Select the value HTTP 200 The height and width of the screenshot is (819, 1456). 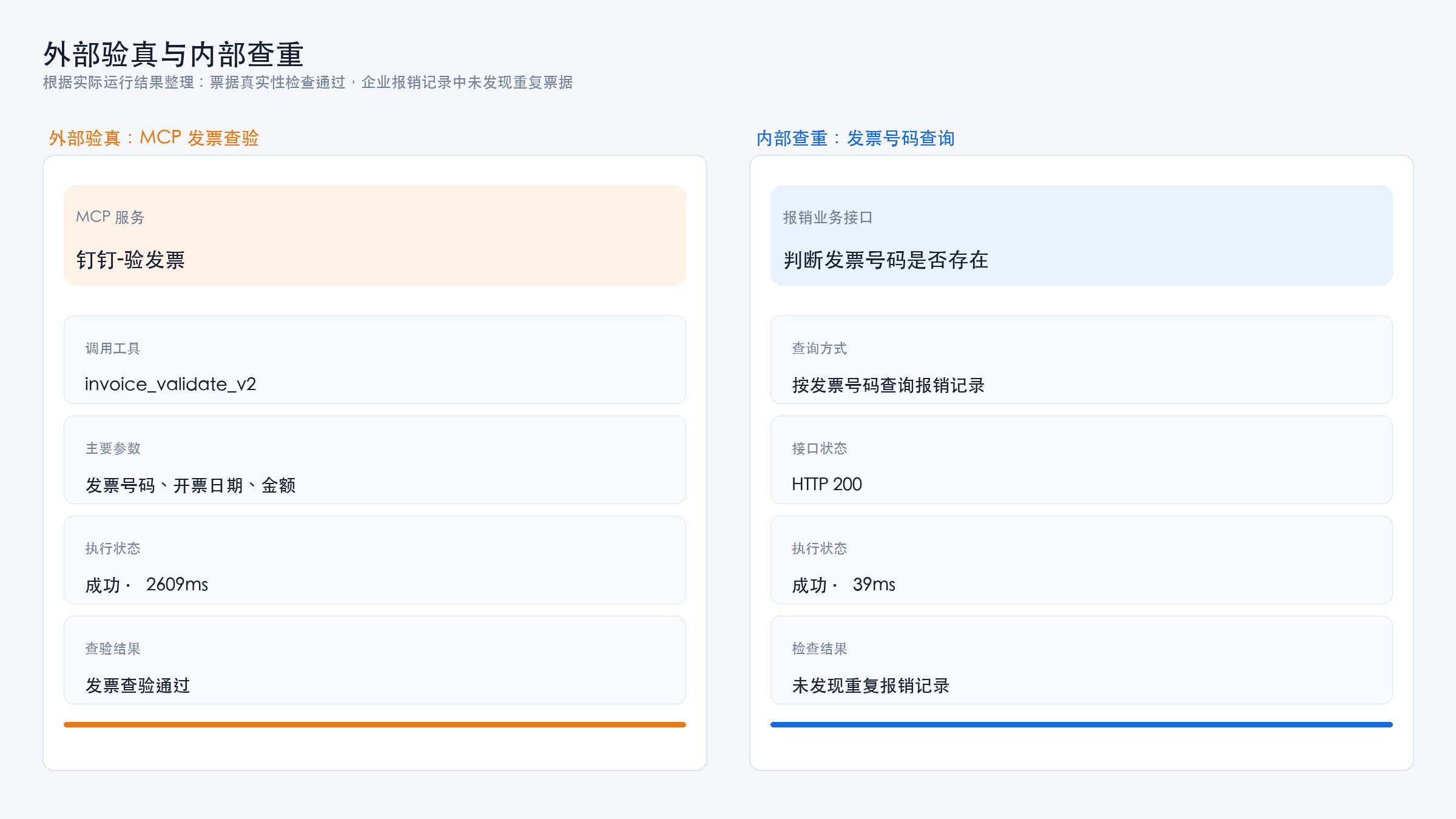(827, 484)
